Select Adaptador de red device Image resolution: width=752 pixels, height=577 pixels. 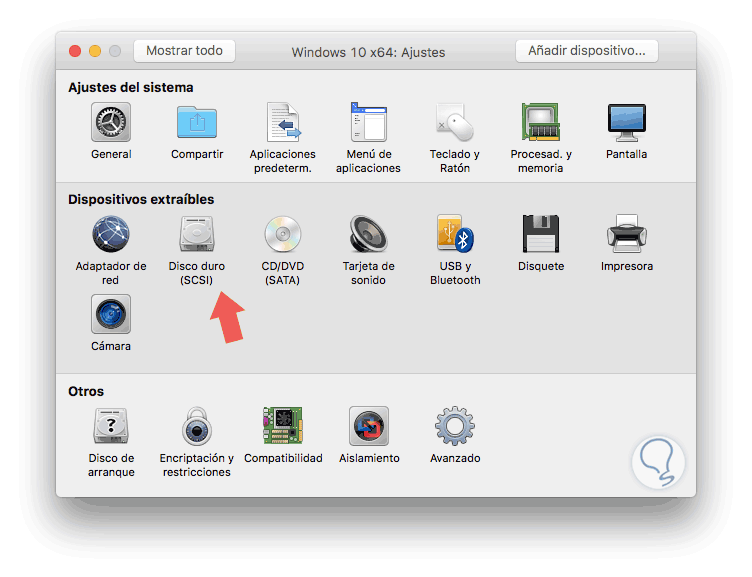[111, 234]
